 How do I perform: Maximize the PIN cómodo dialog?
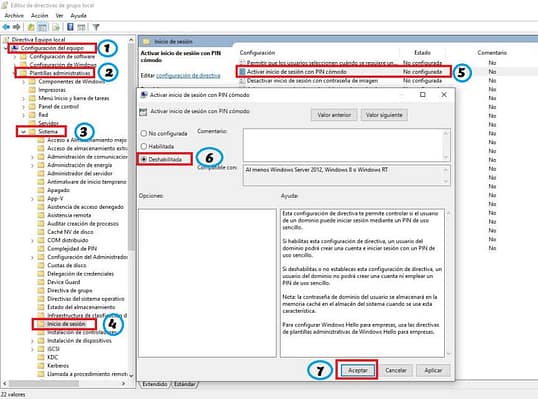423,95
